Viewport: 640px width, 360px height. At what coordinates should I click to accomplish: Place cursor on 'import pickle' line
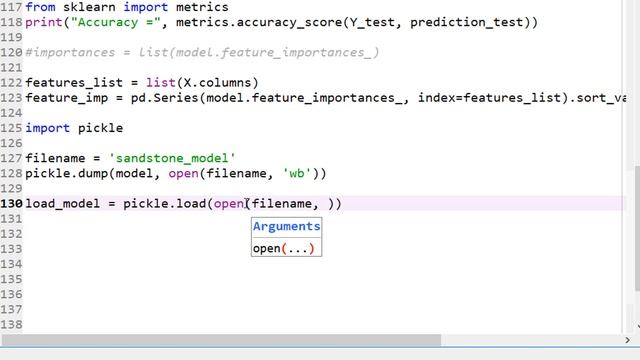click(x=74, y=128)
